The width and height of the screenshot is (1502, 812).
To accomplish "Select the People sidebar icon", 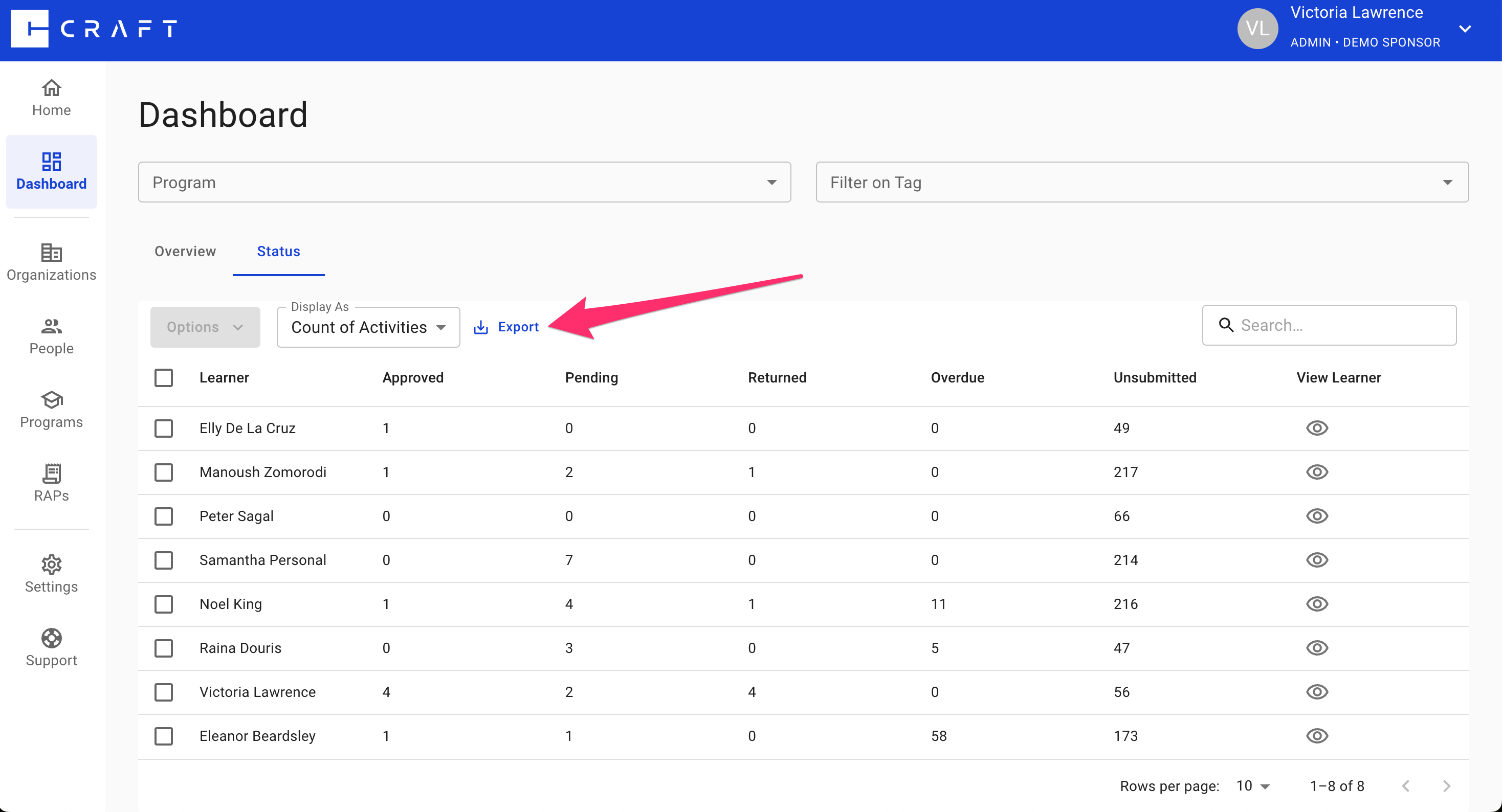I will (51, 336).
